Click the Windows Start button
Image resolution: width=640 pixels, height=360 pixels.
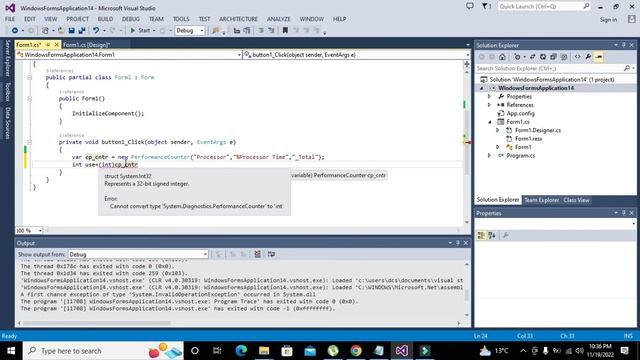(x=11, y=351)
